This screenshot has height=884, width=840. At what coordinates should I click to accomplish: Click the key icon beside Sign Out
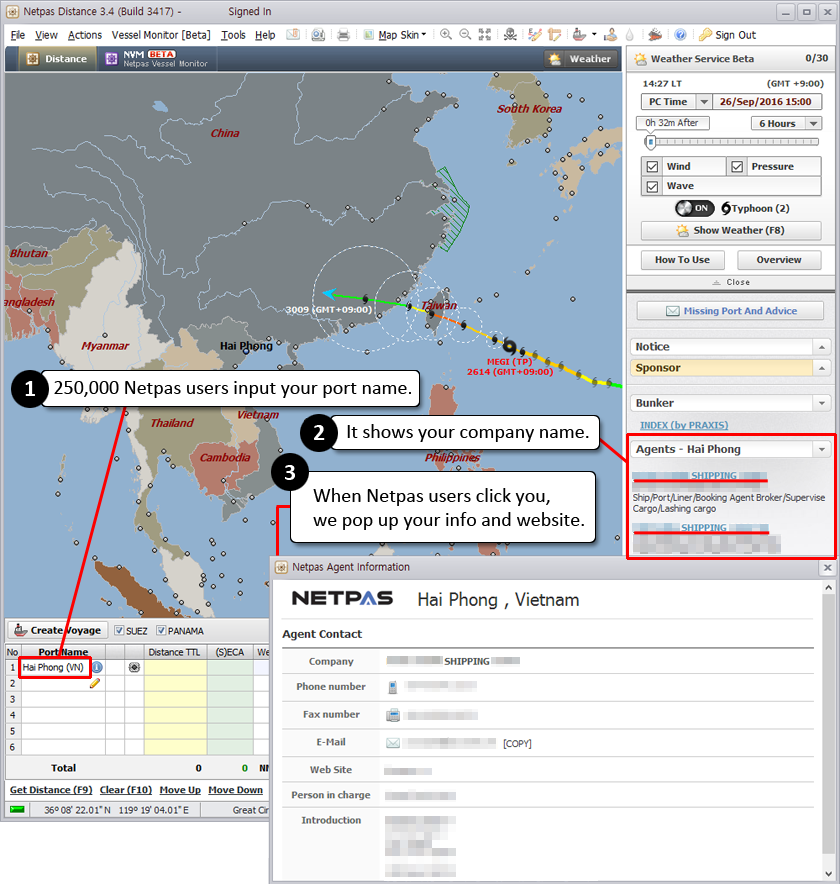(705, 35)
